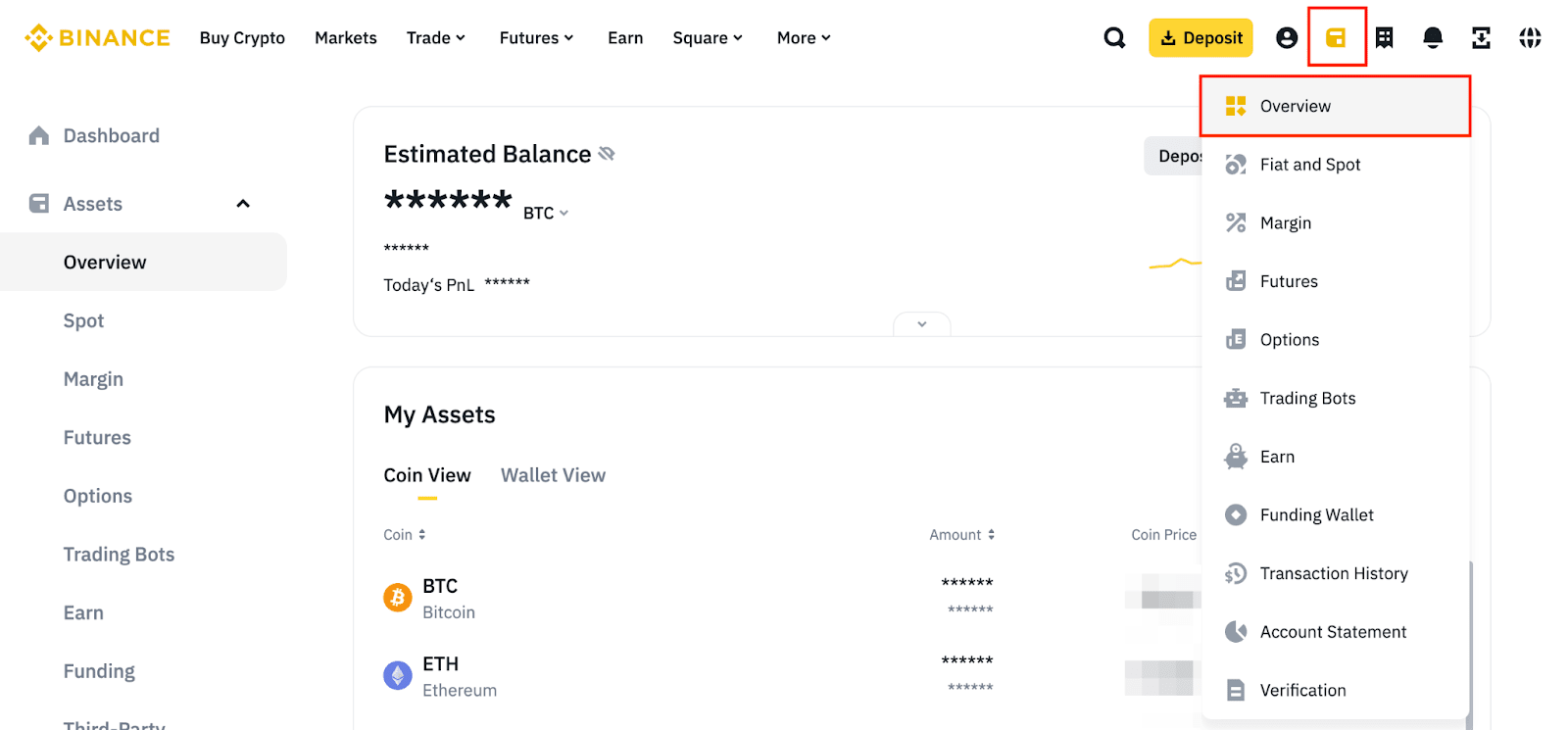Sort by Amount column arrows
1568x730 pixels.
tap(991, 535)
